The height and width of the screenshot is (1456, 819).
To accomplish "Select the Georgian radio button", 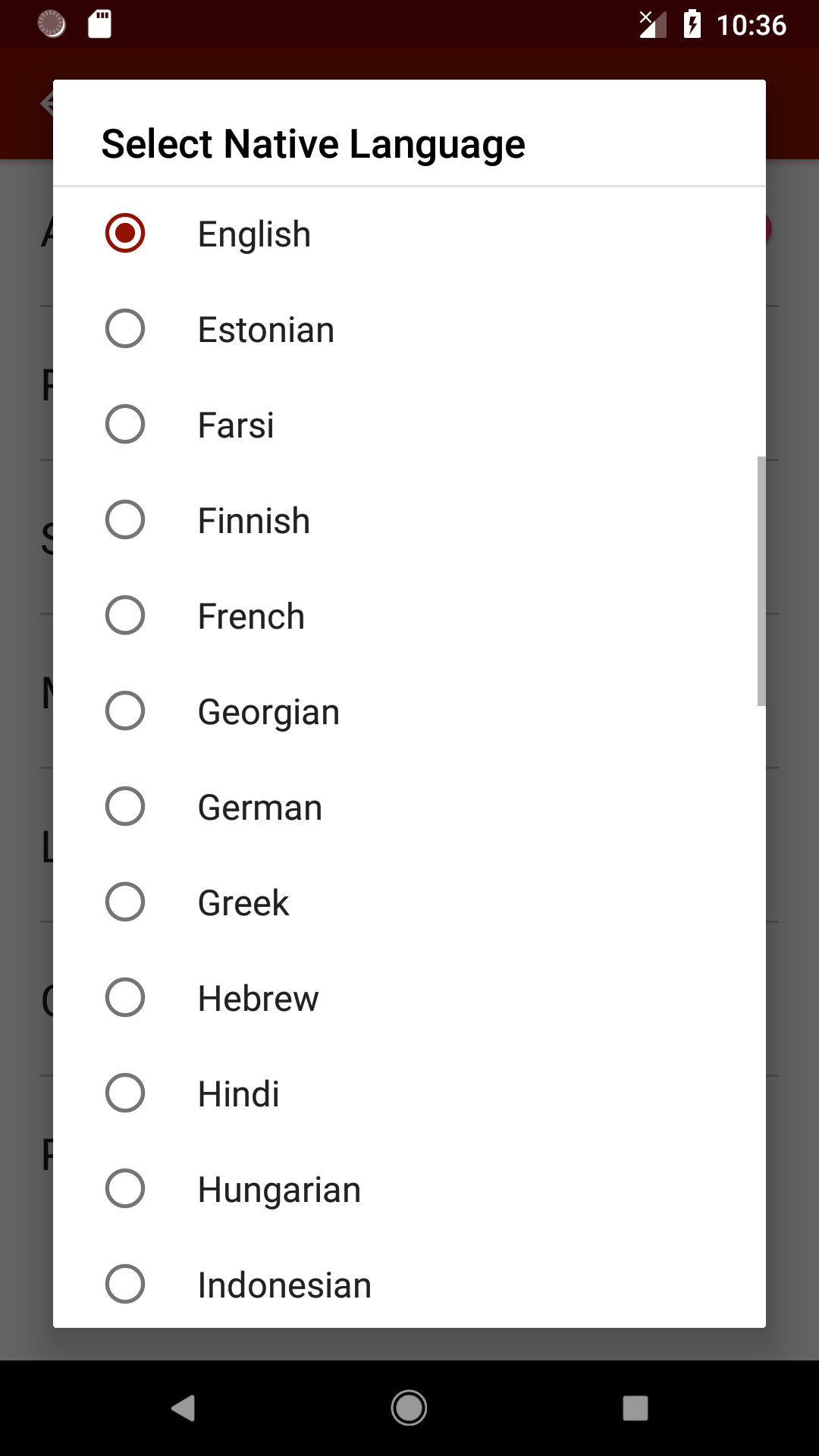I will pyautogui.click(x=125, y=711).
